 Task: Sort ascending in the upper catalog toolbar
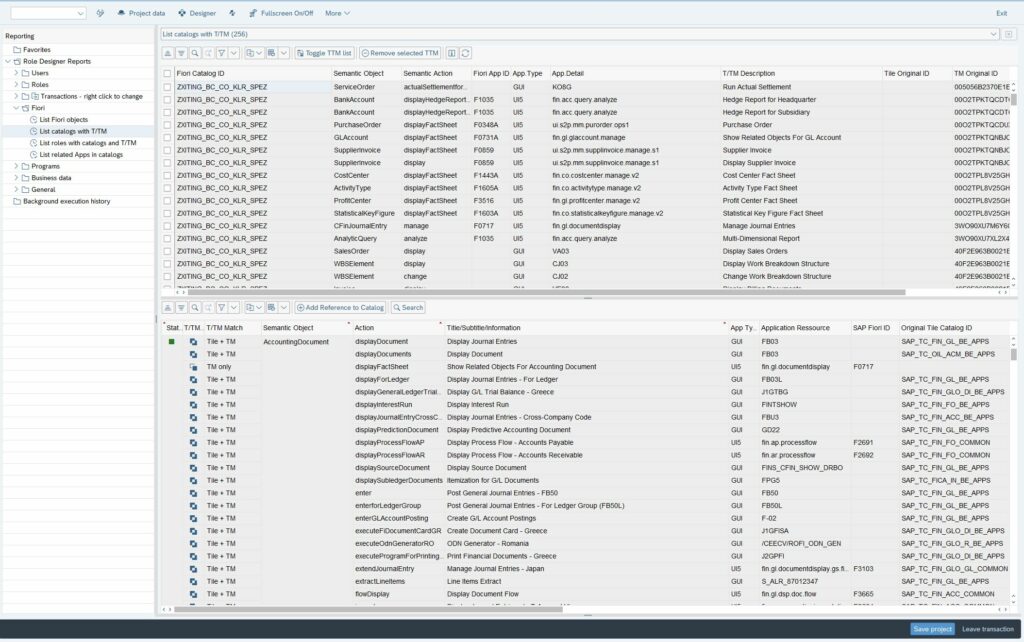[168, 53]
